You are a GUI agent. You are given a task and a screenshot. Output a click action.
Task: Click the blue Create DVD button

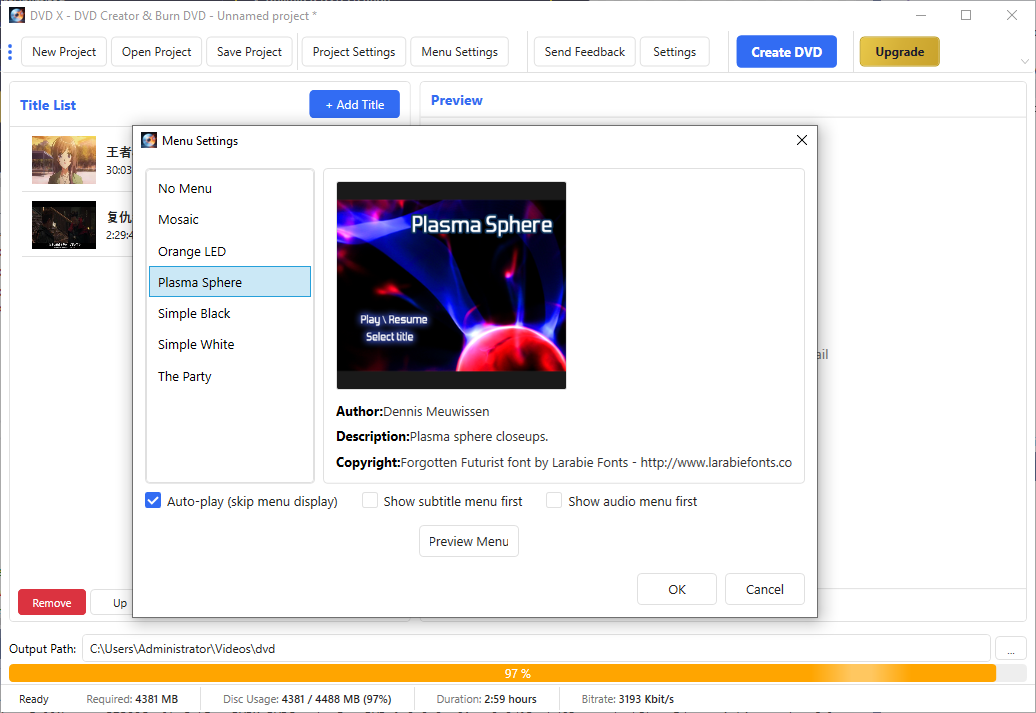point(786,52)
